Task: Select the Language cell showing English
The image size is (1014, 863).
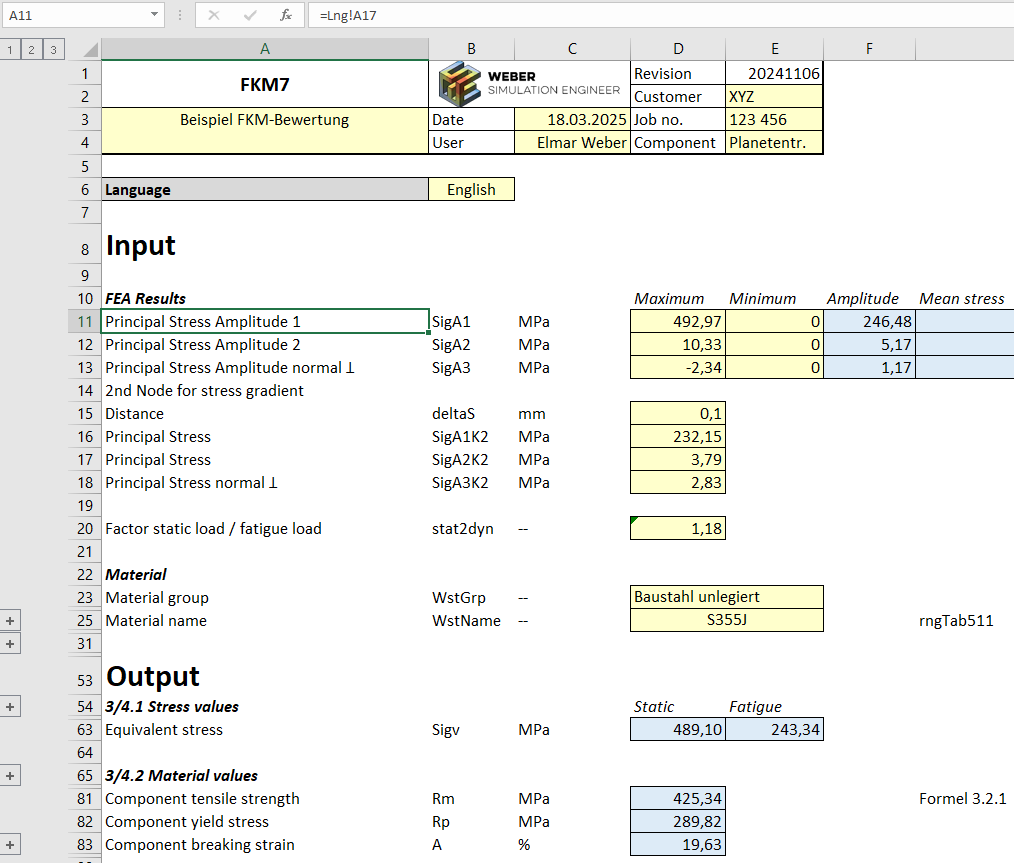Action: 471,189
